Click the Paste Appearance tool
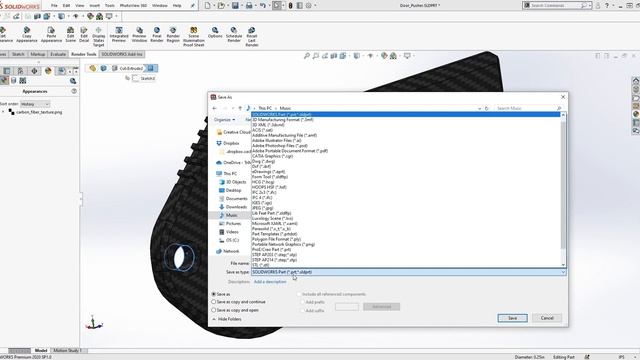 pos(51,34)
